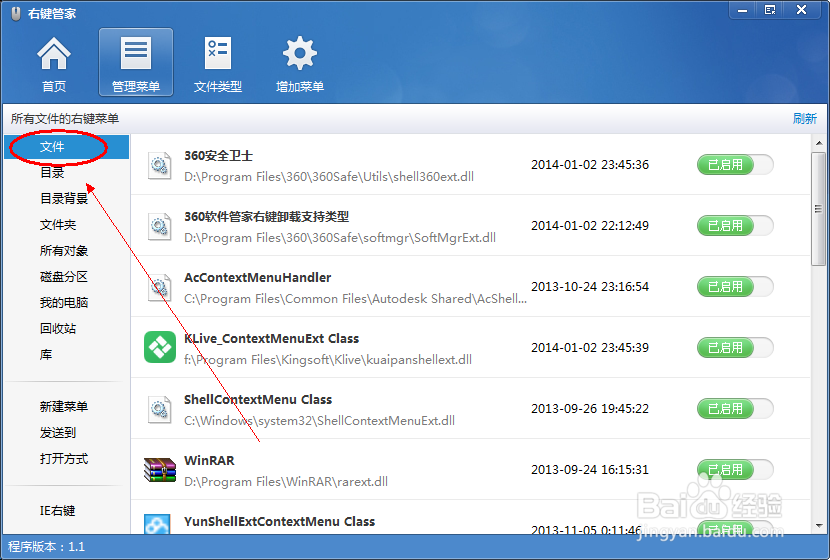Toggle the AcContextMenuHandler 已启用 switch
830x560 pixels.
point(735,286)
